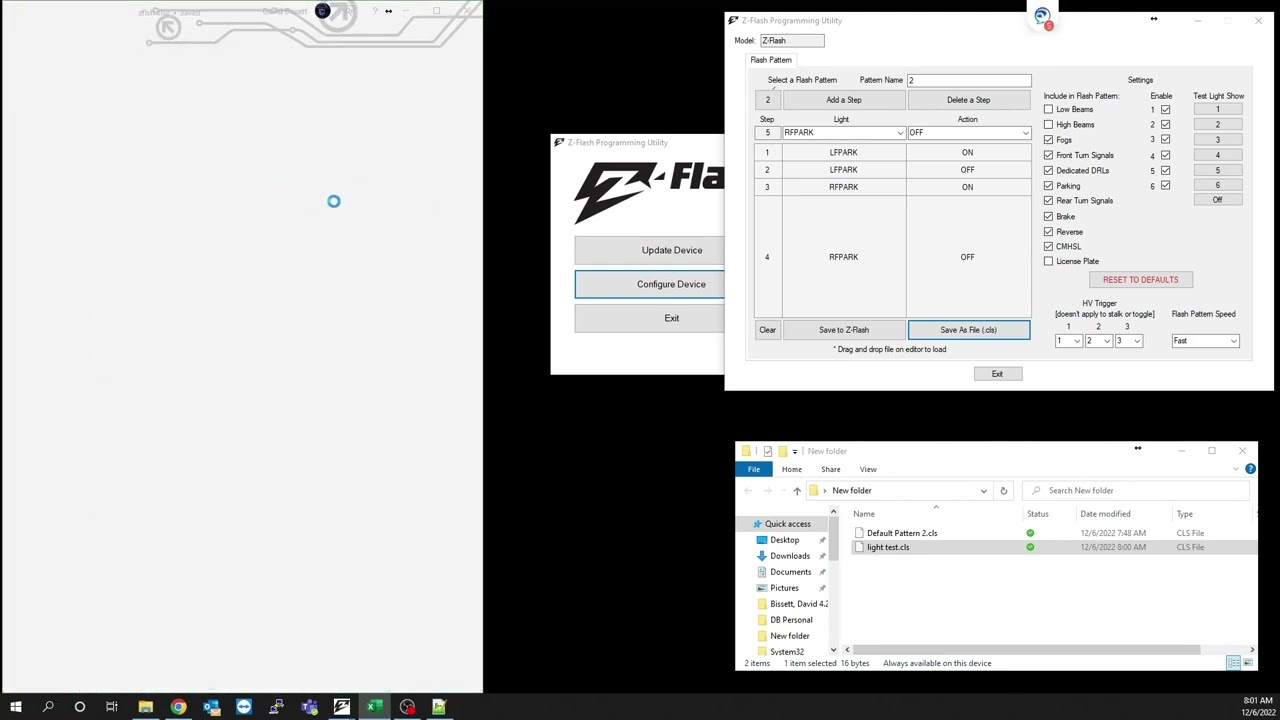Open HV Trigger 1 dropdown
This screenshot has width=1280, height=720.
point(1069,341)
